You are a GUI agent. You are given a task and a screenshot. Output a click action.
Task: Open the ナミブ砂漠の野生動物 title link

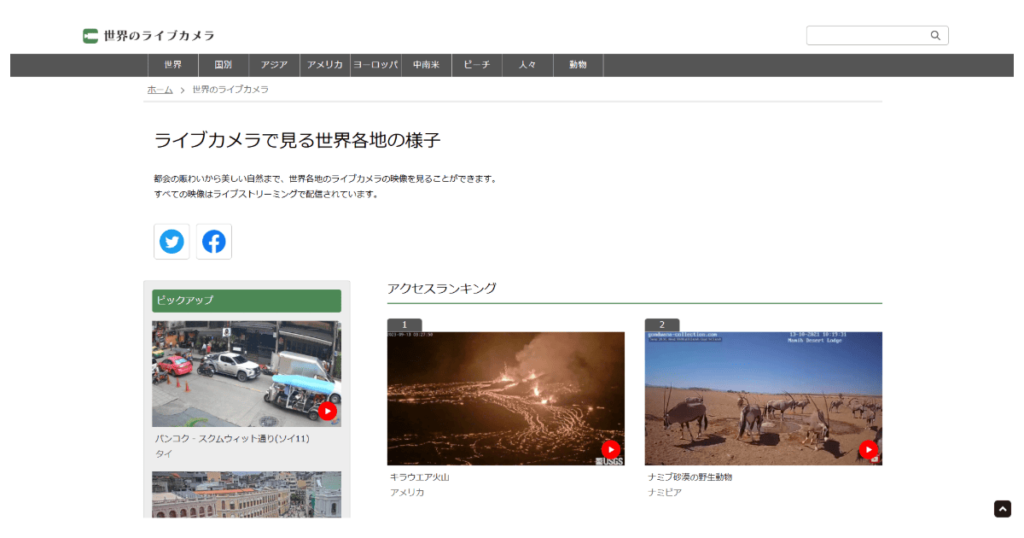pyautogui.click(x=690, y=477)
